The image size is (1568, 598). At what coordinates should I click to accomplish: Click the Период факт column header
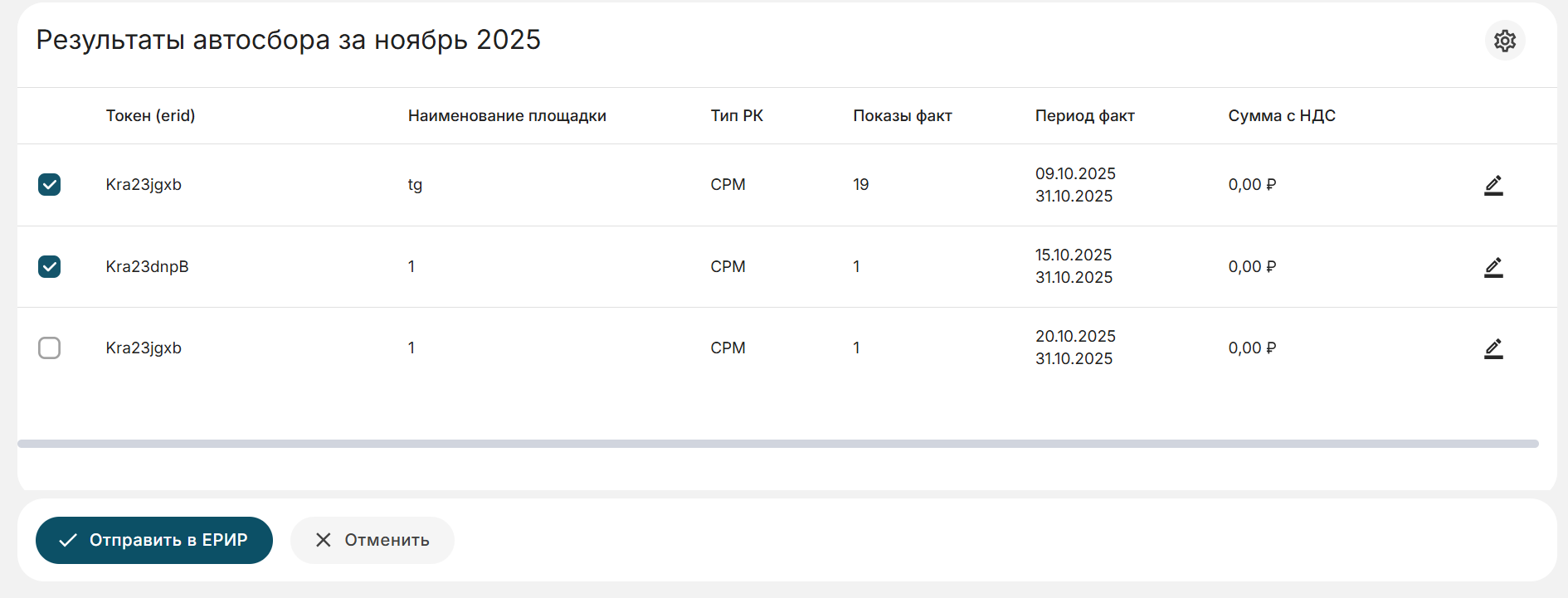click(1084, 115)
